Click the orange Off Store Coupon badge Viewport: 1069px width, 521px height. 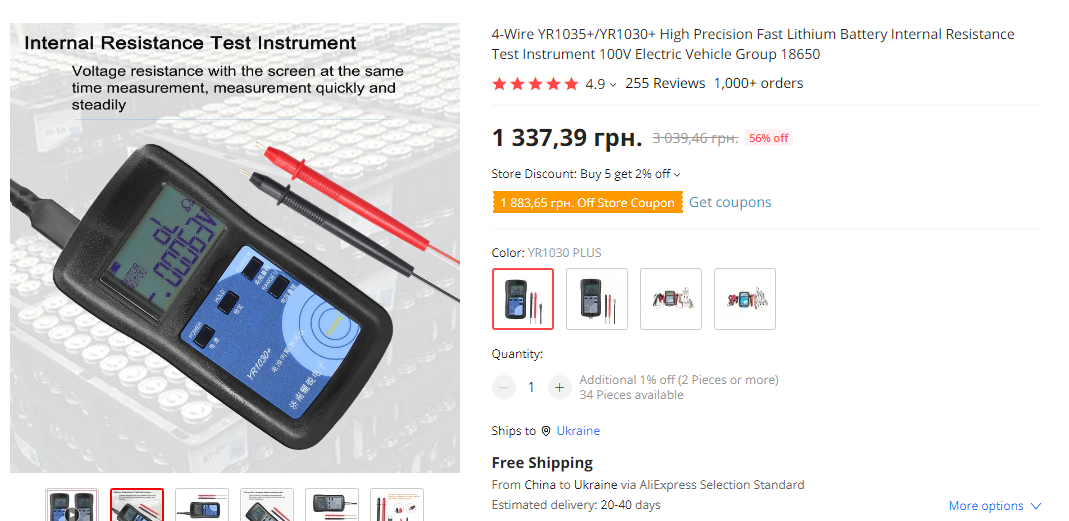587,202
